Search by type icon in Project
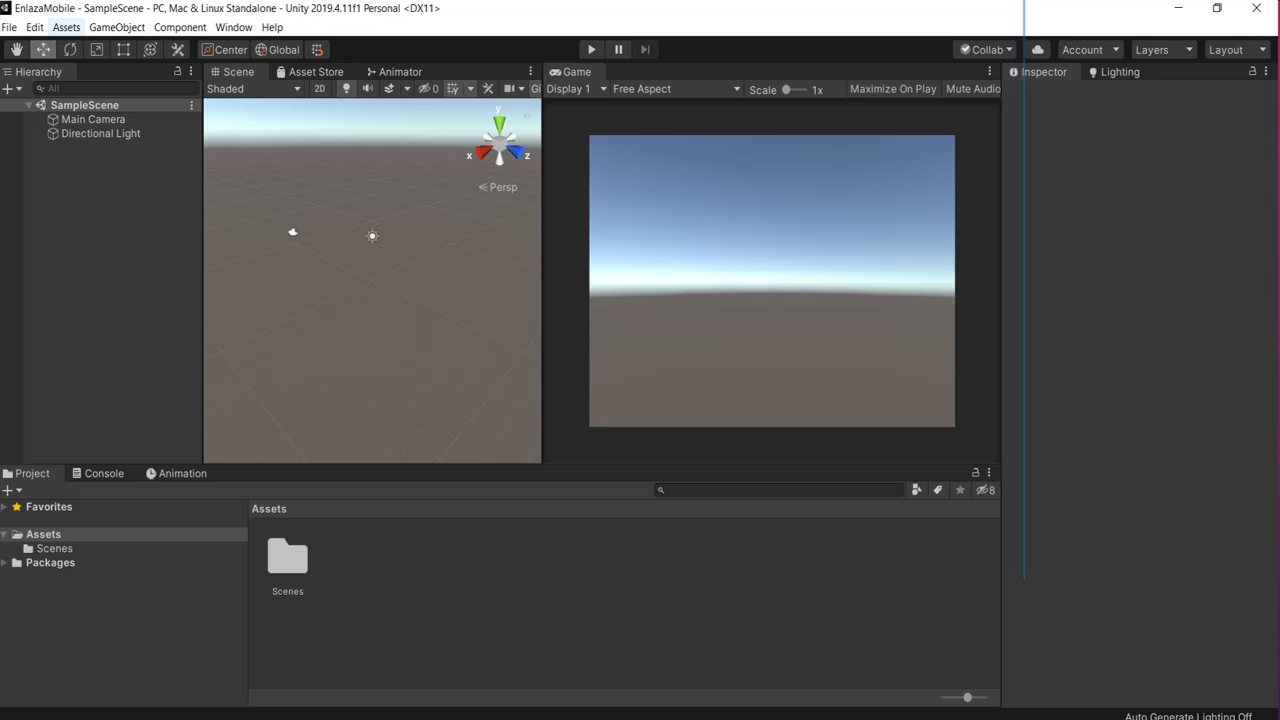The height and width of the screenshot is (720, 1280). click(x=916, y=490)
